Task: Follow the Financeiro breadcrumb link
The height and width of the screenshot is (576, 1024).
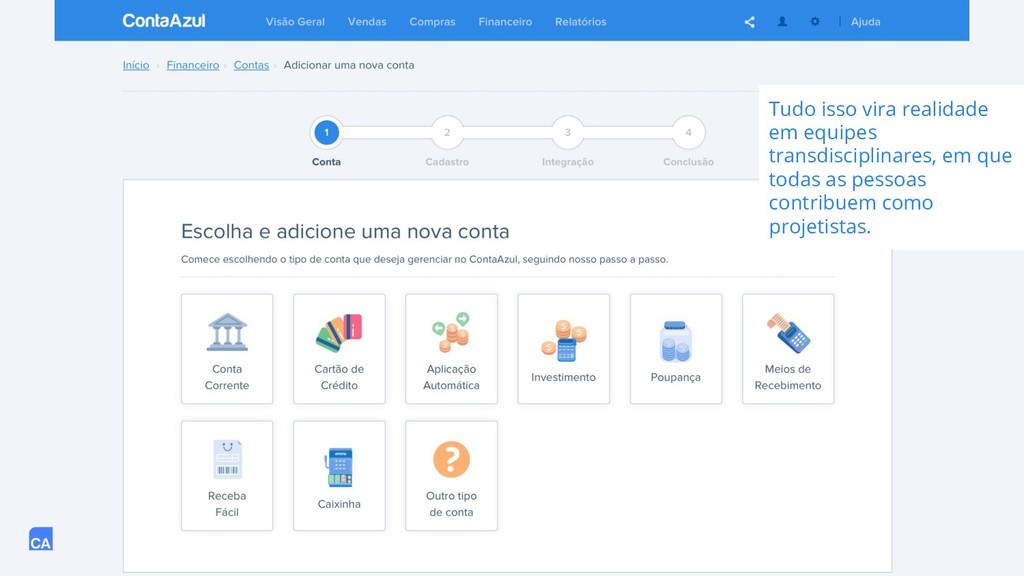Action: point(193,65)
